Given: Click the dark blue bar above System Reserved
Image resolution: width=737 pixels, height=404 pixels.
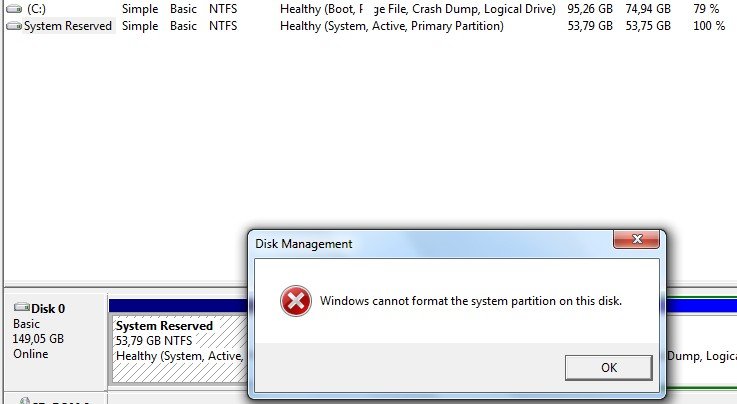Looking at the screenshot, I should (x=179, y=306).
